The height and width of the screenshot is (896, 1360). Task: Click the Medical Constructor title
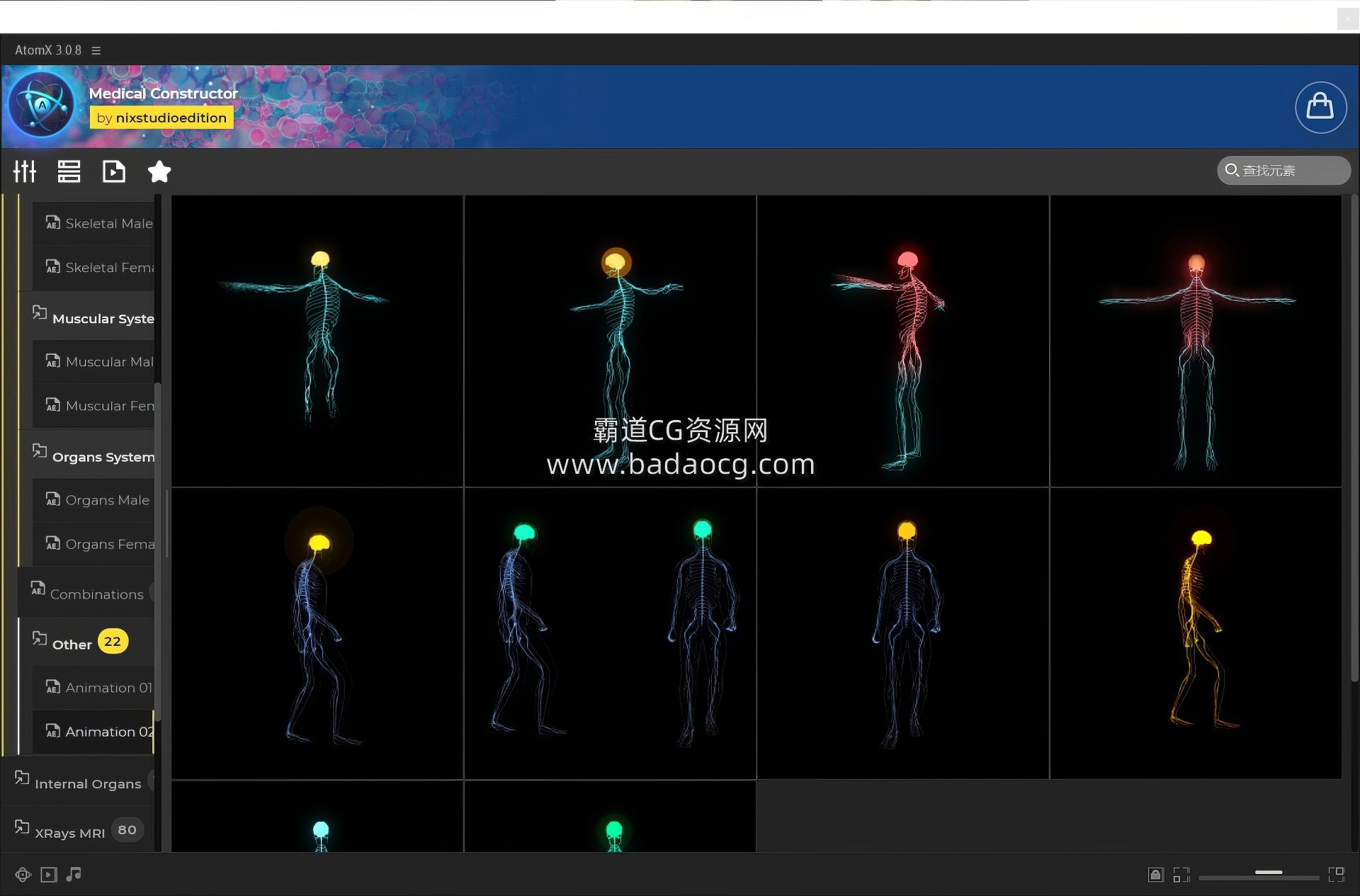(163, 93)
